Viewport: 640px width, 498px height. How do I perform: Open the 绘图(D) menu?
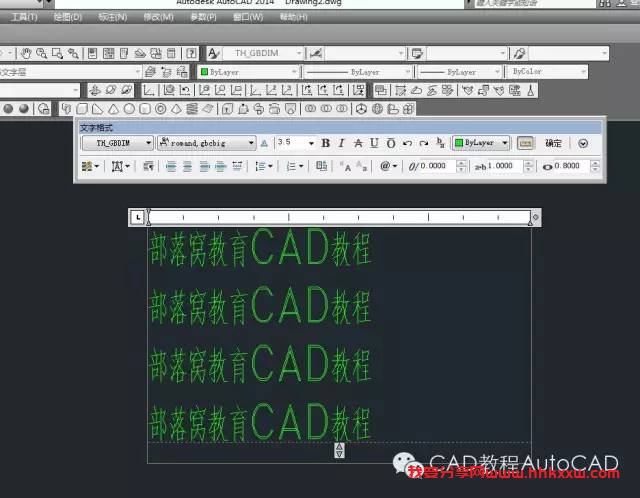coord(68,17)
